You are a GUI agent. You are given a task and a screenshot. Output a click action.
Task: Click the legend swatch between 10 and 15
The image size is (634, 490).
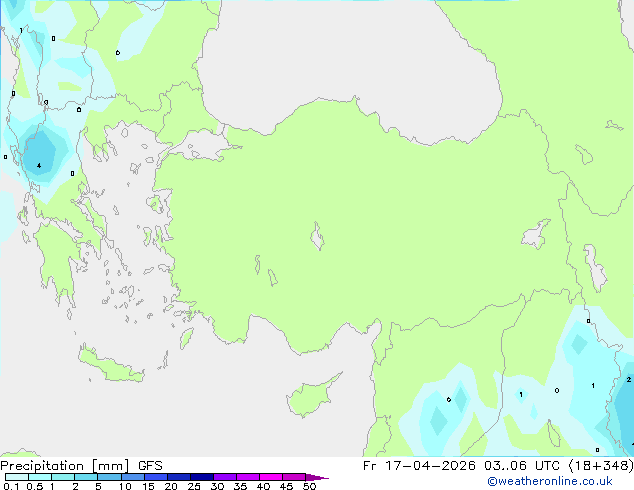point(133,477)
